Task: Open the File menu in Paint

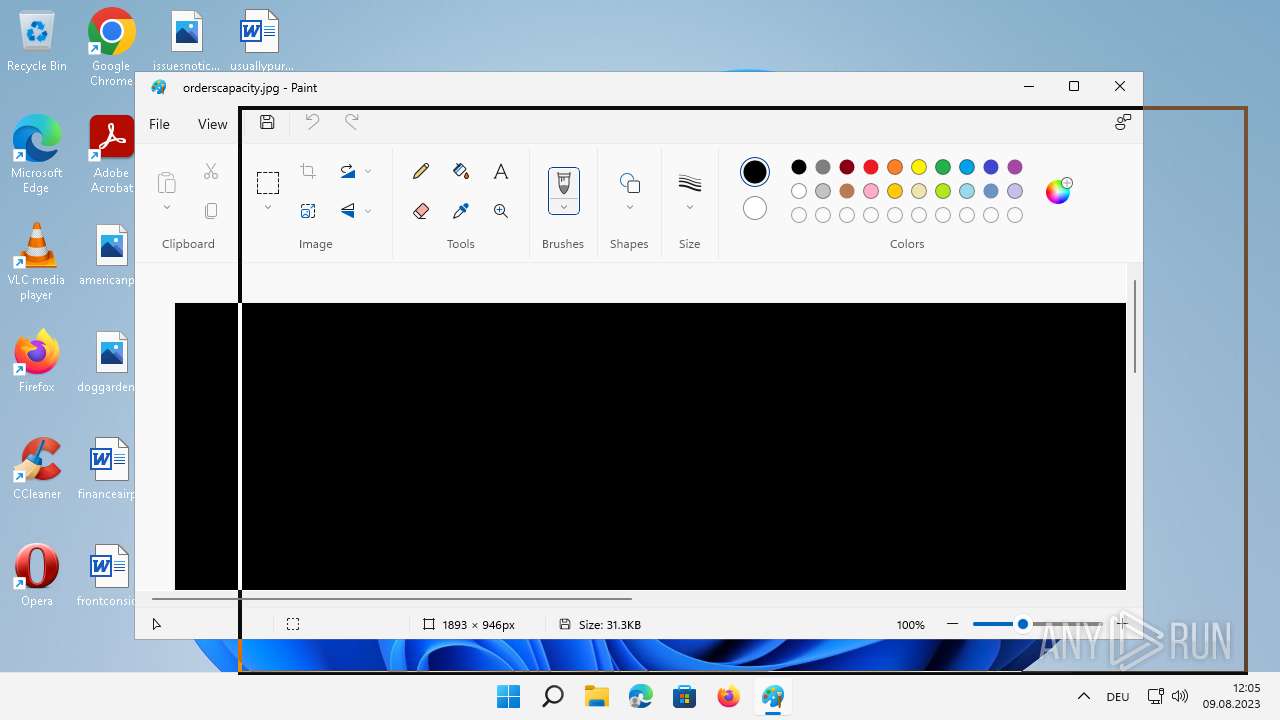Action: point(159,124)
